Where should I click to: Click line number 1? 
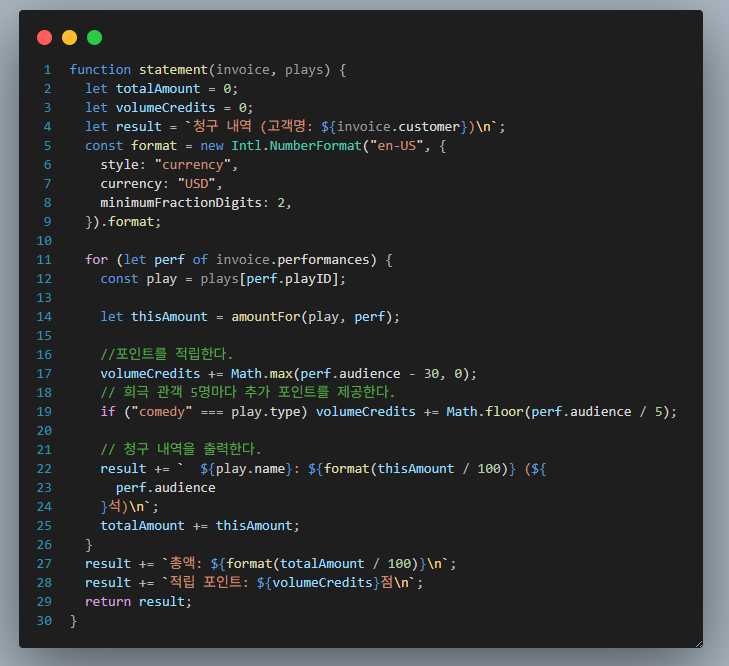(x=47, y=70)
